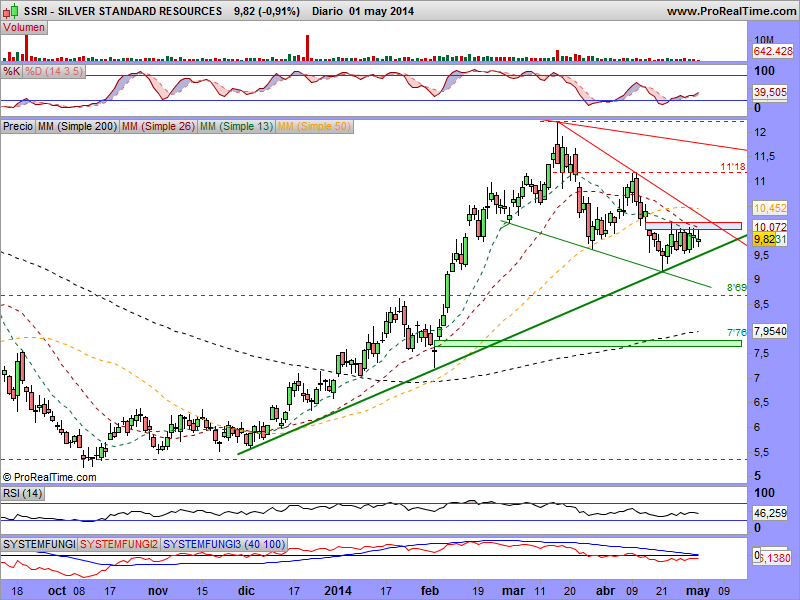Select MM (Simple 50) moving average label
This screenshot has height=600, width=800.
(314, 126)
